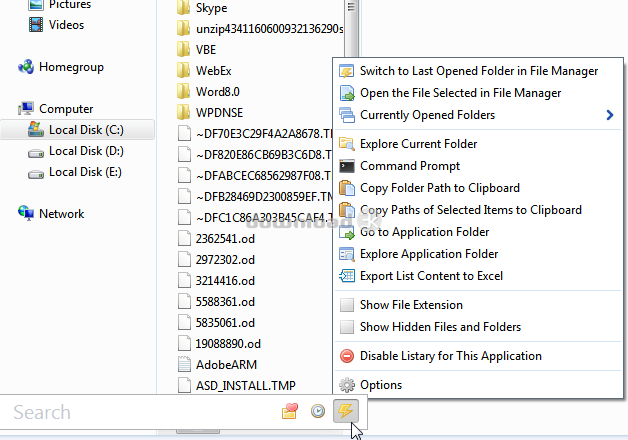Click the Explore Current Folder icon
Viewport: 628px width, 440px height.
tap(347, 144)
